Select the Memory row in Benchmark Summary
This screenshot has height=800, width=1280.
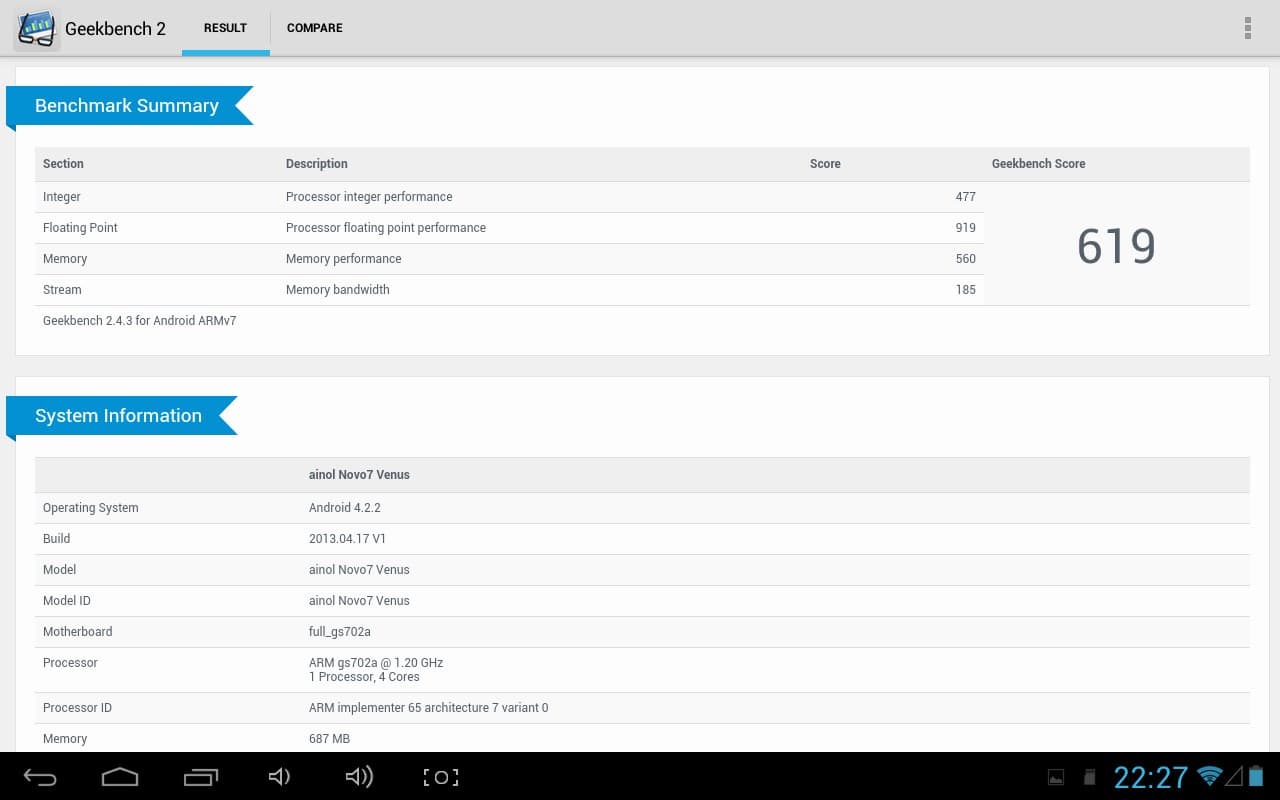(509, 259)
